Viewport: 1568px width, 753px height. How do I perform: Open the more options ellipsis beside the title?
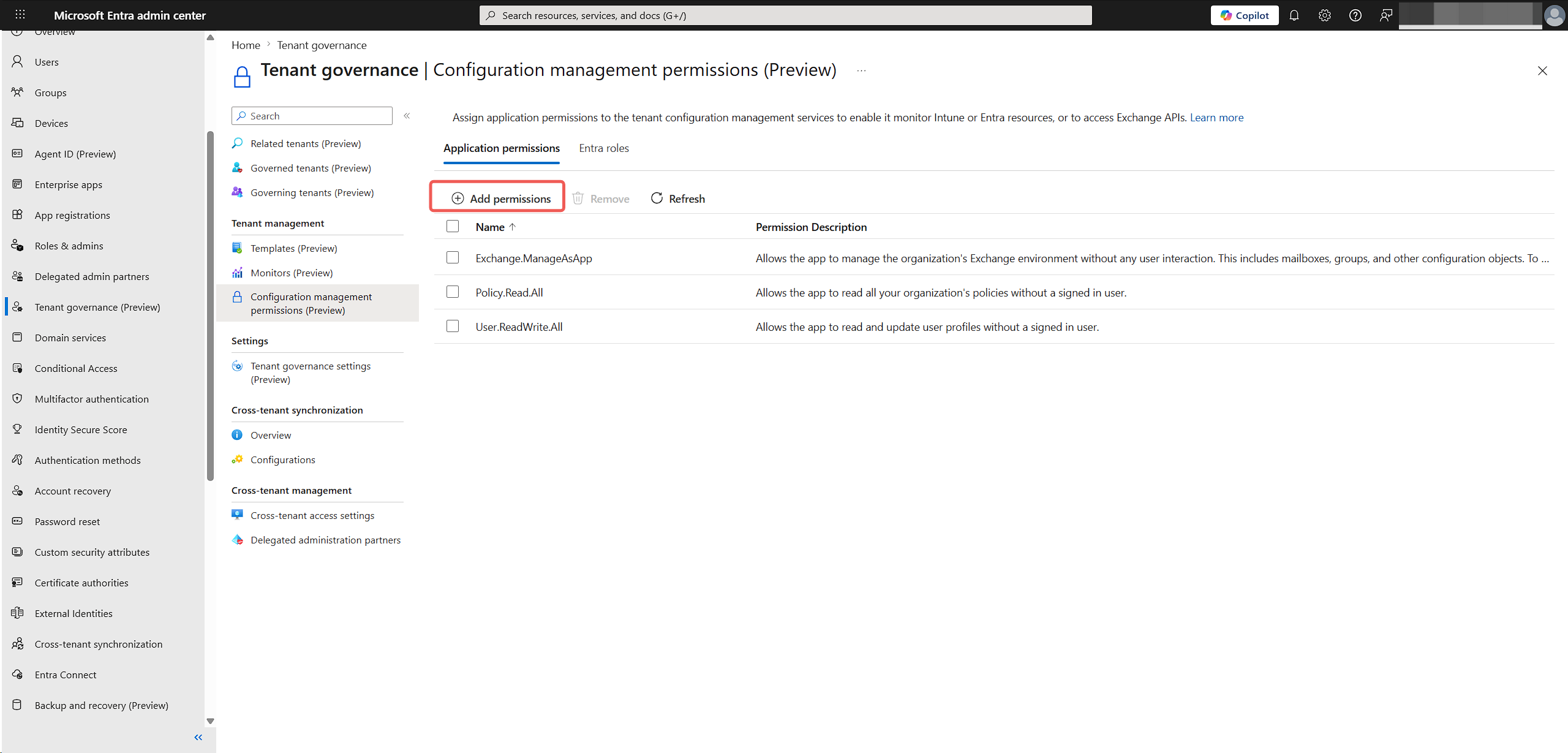coord(861,71)
